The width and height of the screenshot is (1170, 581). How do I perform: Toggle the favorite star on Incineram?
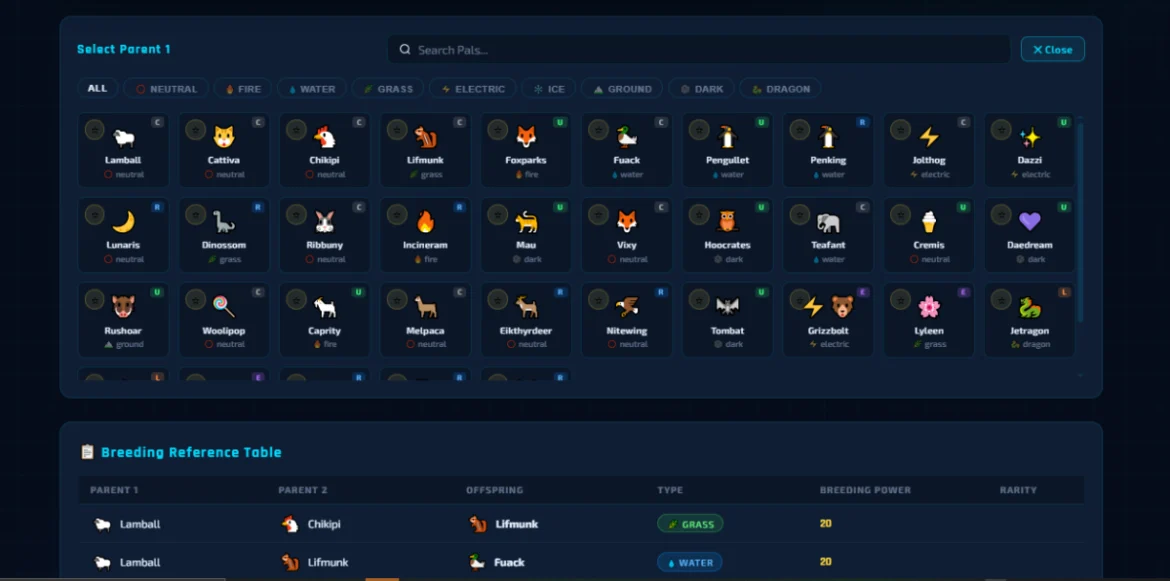coord(396,214)
